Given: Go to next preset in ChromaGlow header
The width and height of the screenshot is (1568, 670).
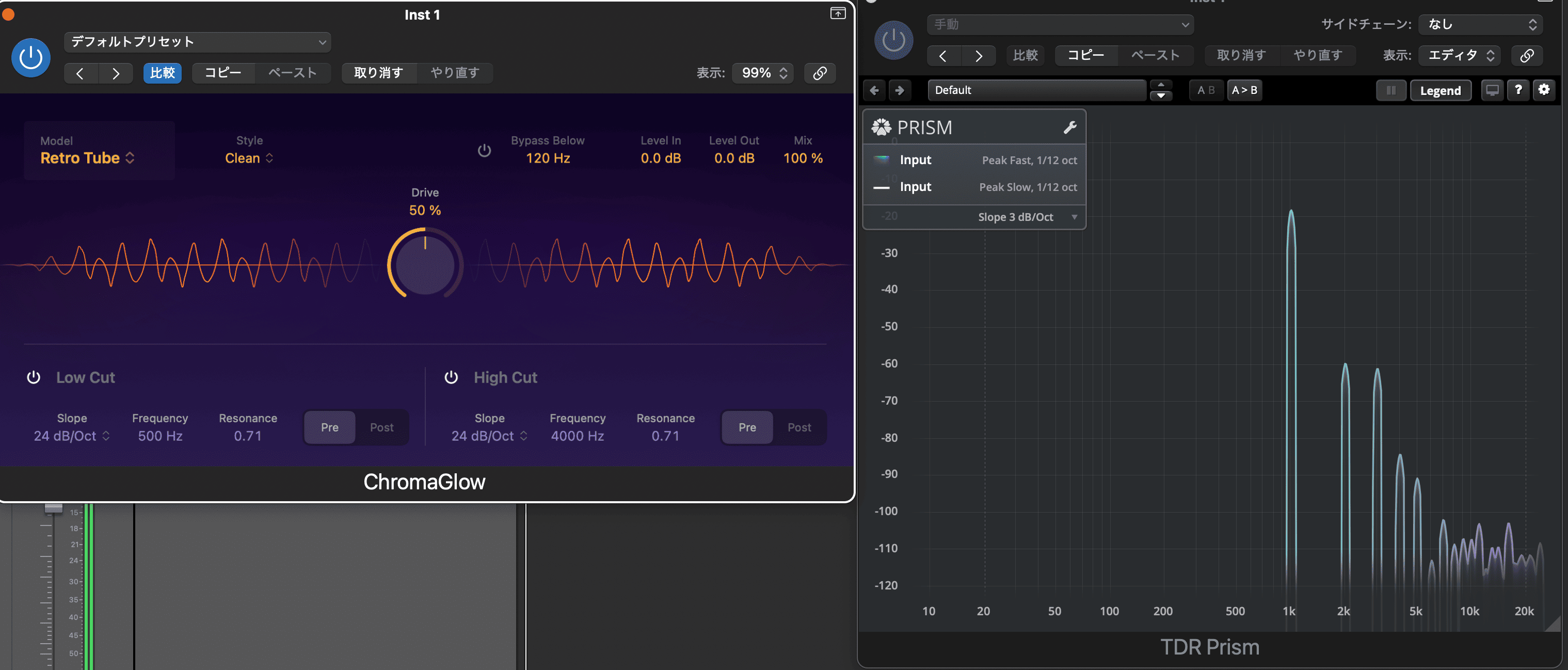Looking at the screenshot, I should (116, 73).
